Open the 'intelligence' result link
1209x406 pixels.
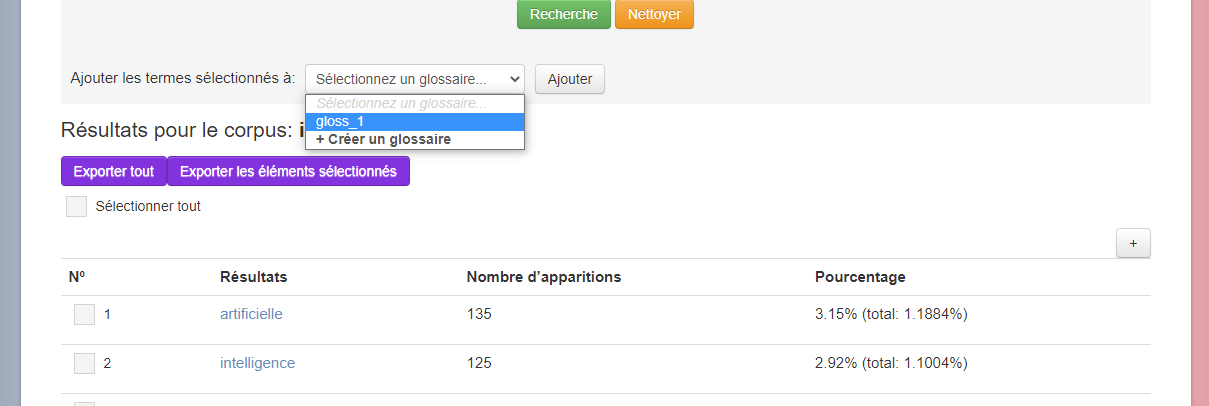coord(257,363)
